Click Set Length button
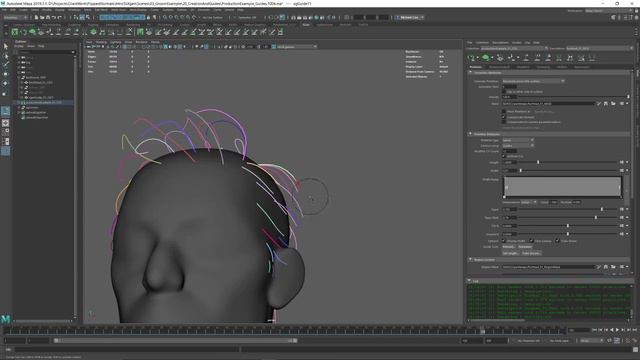The height and width of the screenshot is (360, 640). (x=510, y=253)
